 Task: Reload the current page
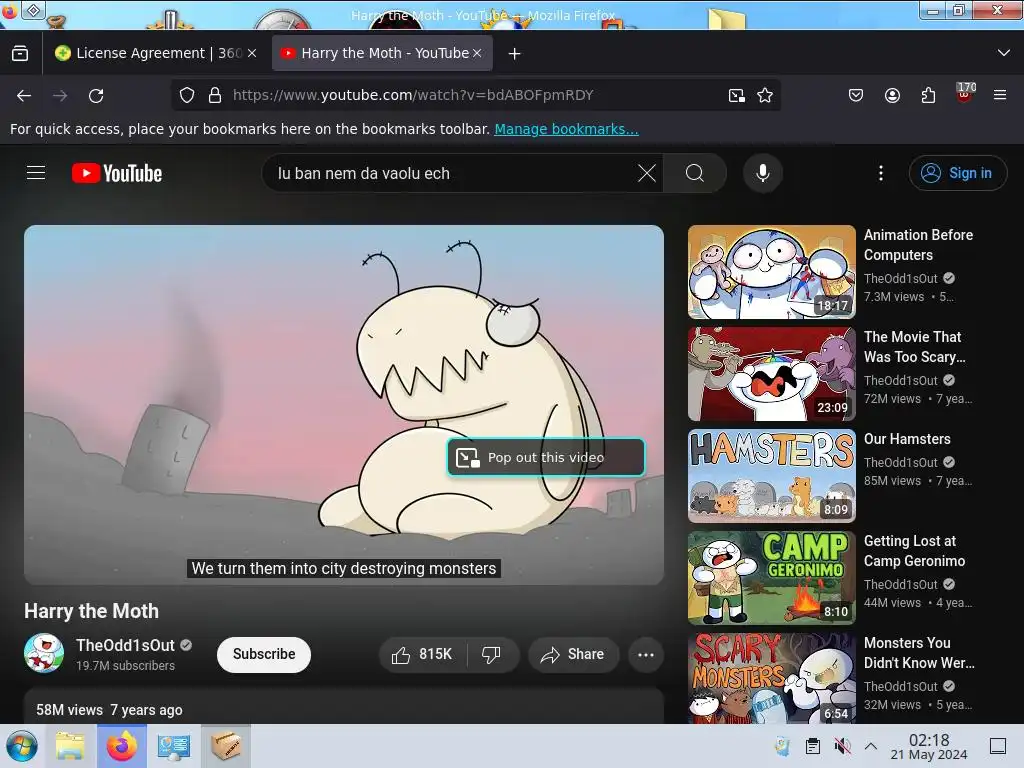tap(96, 95)
